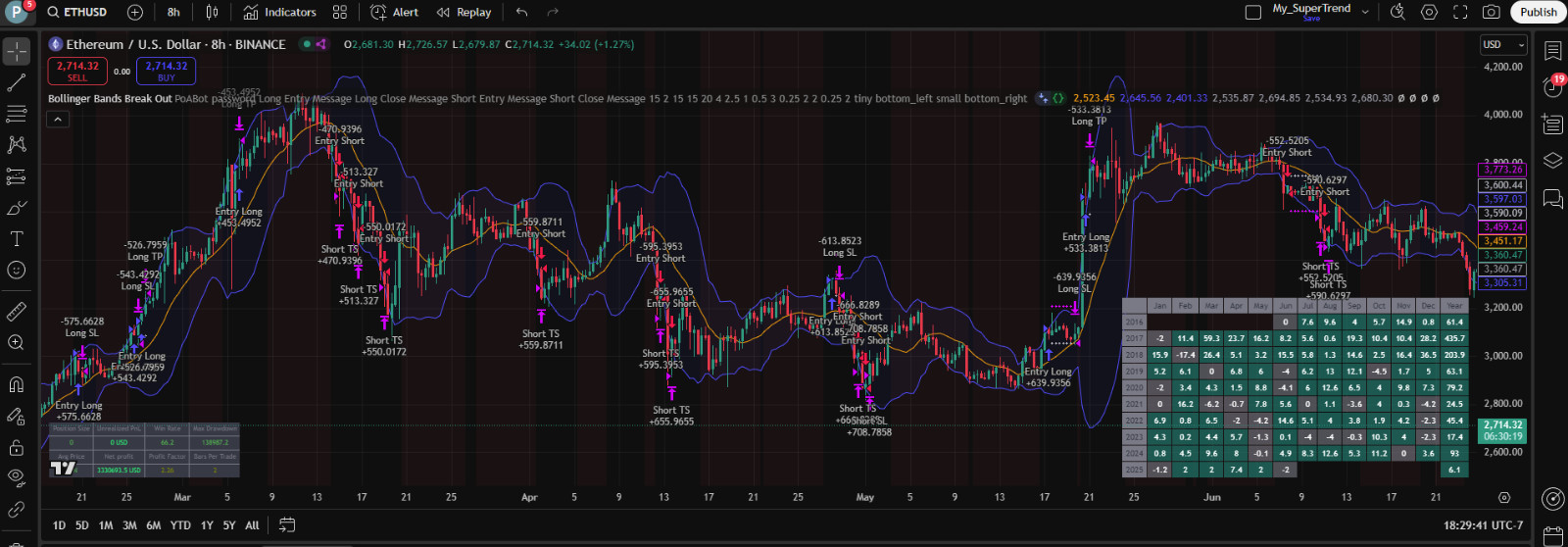Open the chats panel icon
The width and height of the screenshot is (1568, 547).
1552,199
